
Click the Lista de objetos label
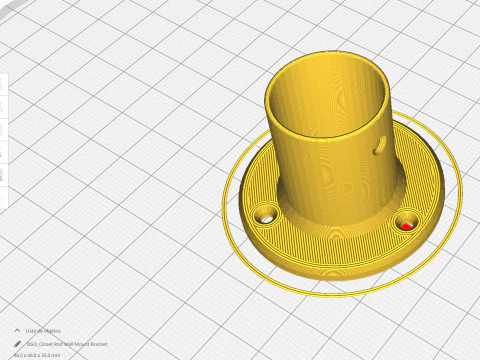click(x=43, y=331)
